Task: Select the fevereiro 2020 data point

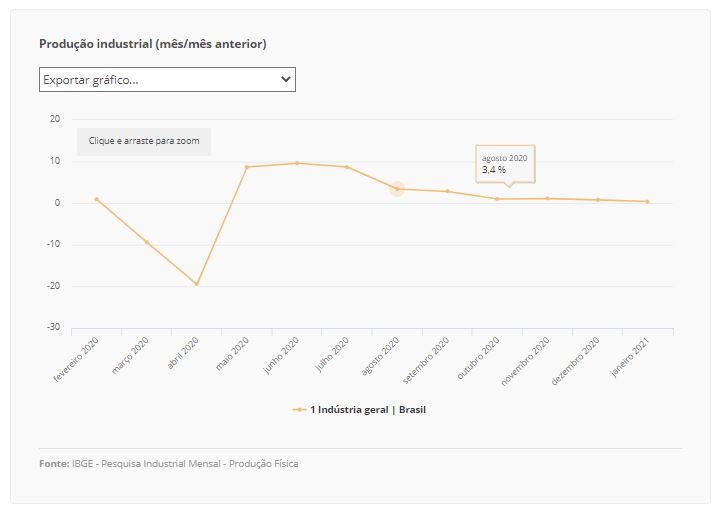Action: pyautogui.click(x=96, y=199)
